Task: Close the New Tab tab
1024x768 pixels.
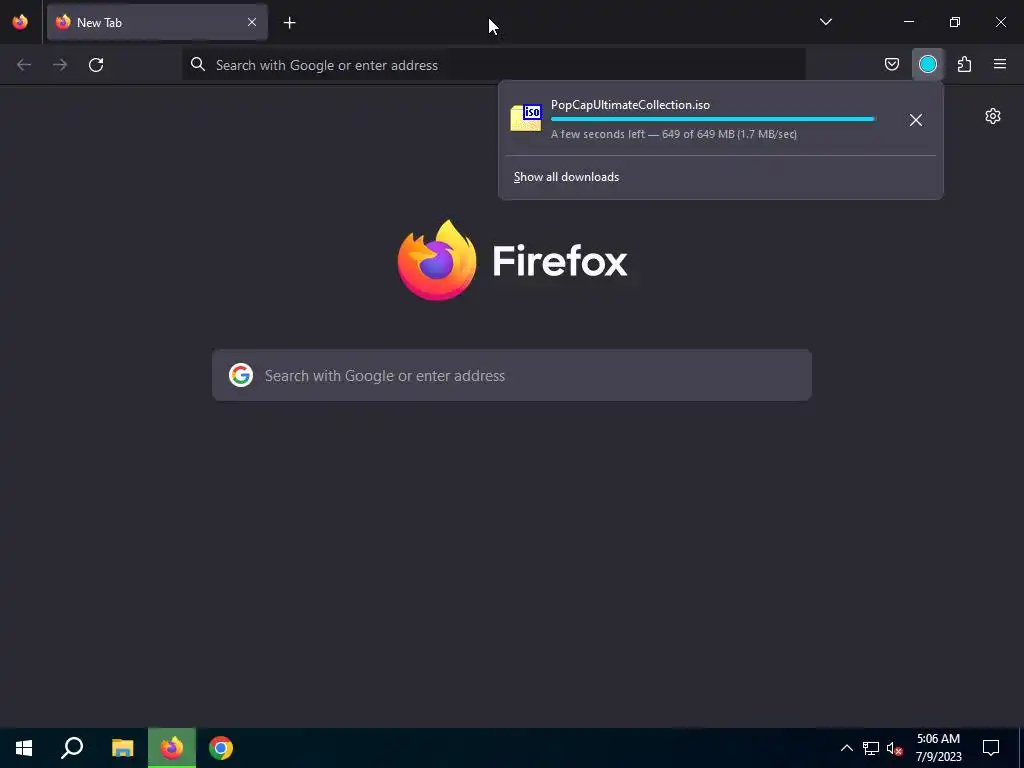Action: click(251, 22)
